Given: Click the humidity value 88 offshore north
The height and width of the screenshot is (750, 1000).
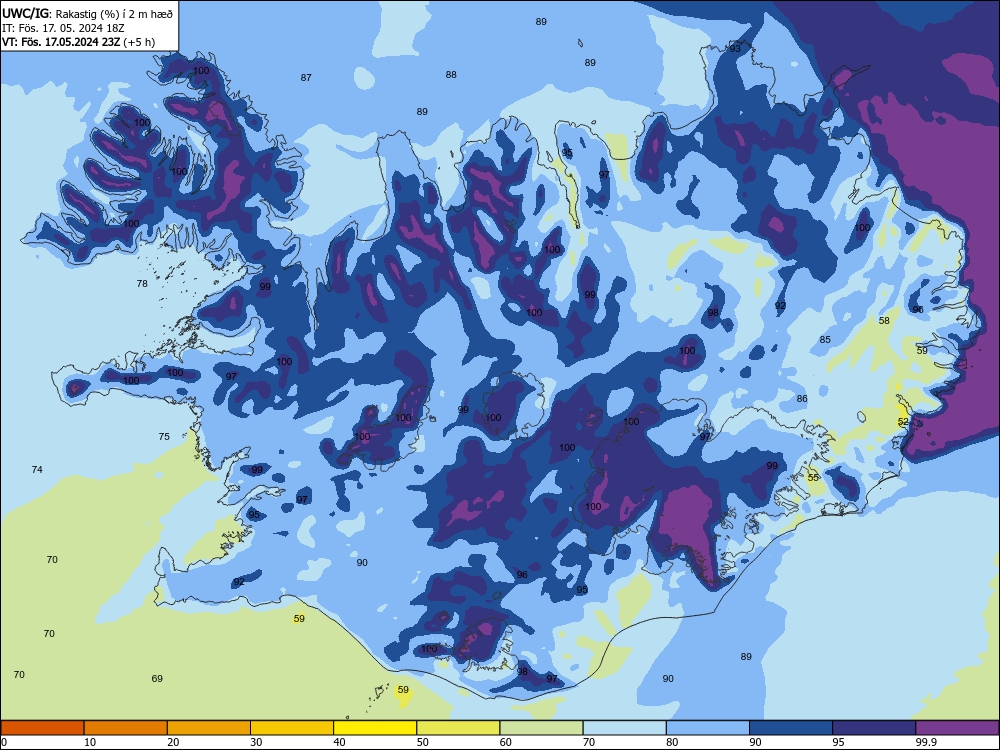Looking at the screenshot, I should click(x=451, y=75).
